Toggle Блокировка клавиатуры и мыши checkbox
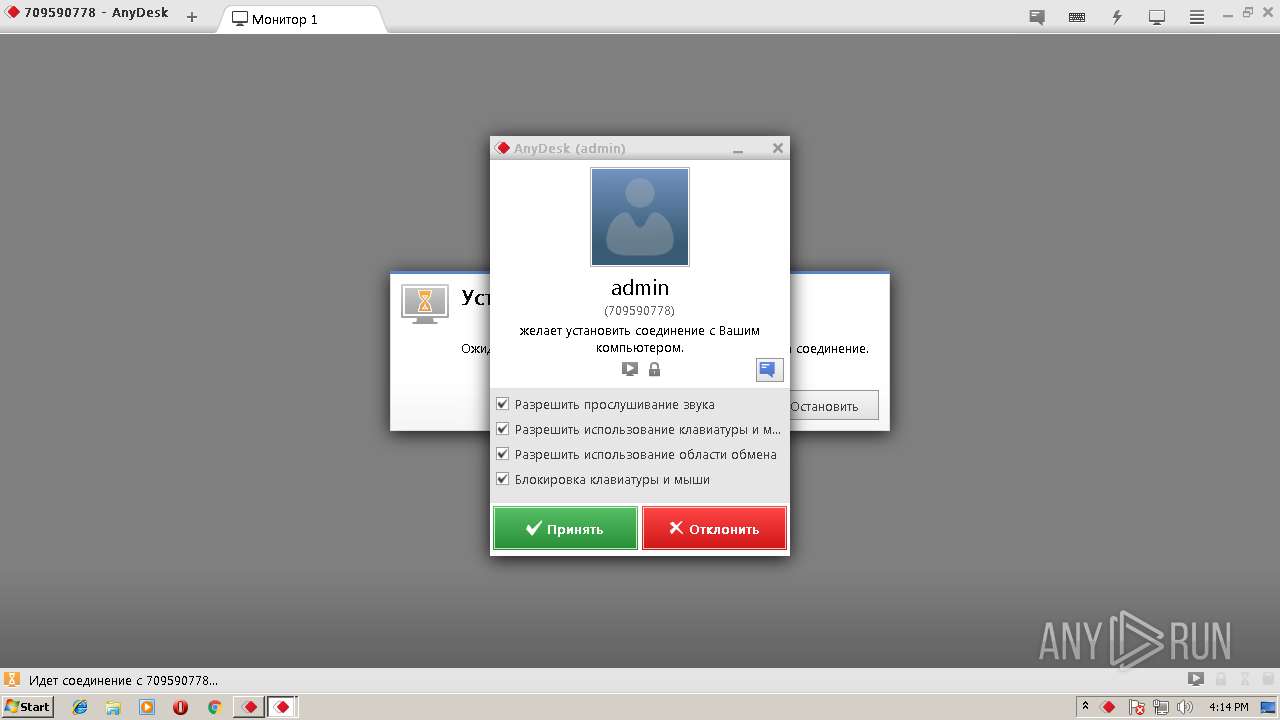The image size is (1280, 720). coord(503,479)
